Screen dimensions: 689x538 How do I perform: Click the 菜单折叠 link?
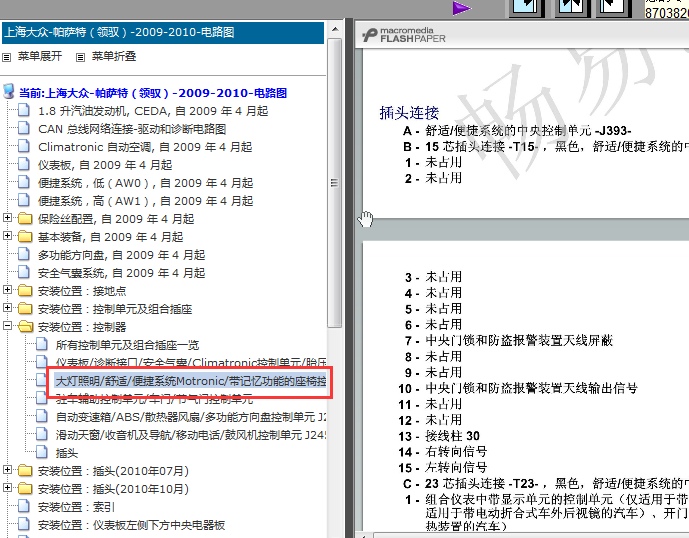[114, 56]
